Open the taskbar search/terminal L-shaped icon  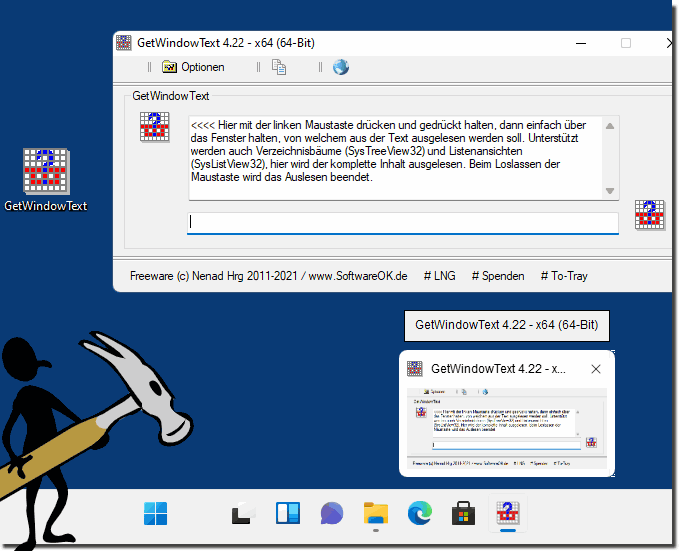point(241,513)
